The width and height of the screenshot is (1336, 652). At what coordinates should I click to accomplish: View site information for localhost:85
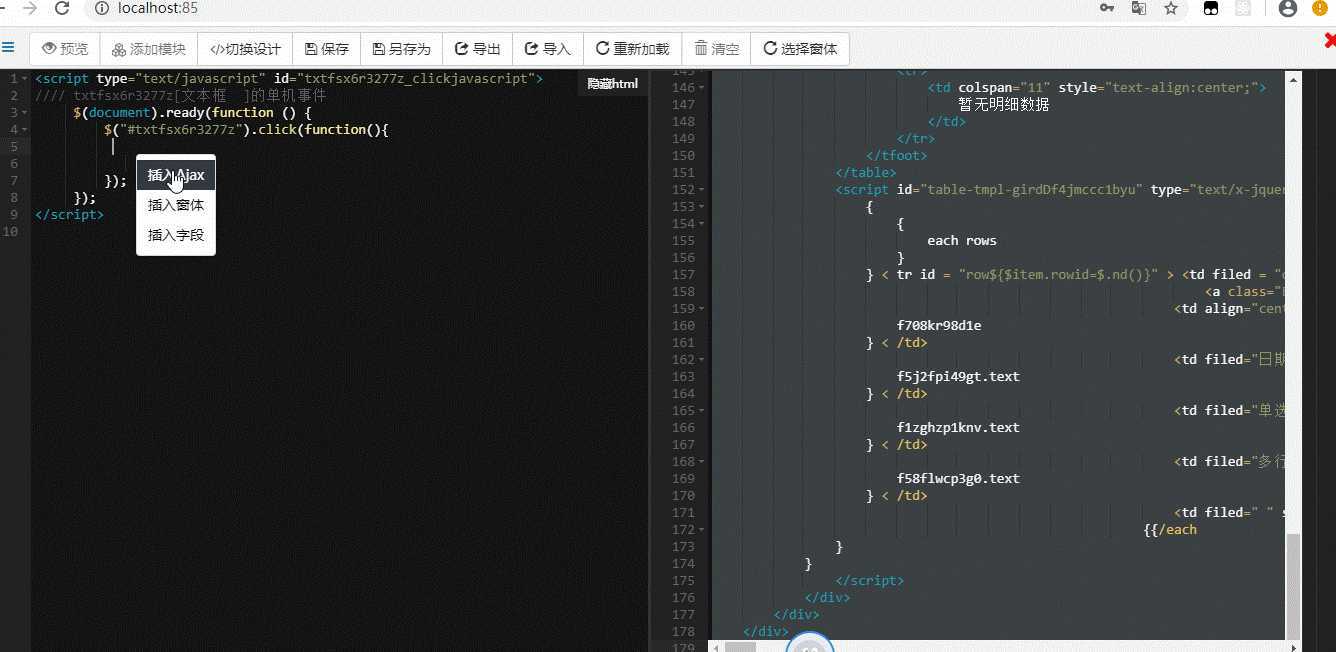point(101,9)
